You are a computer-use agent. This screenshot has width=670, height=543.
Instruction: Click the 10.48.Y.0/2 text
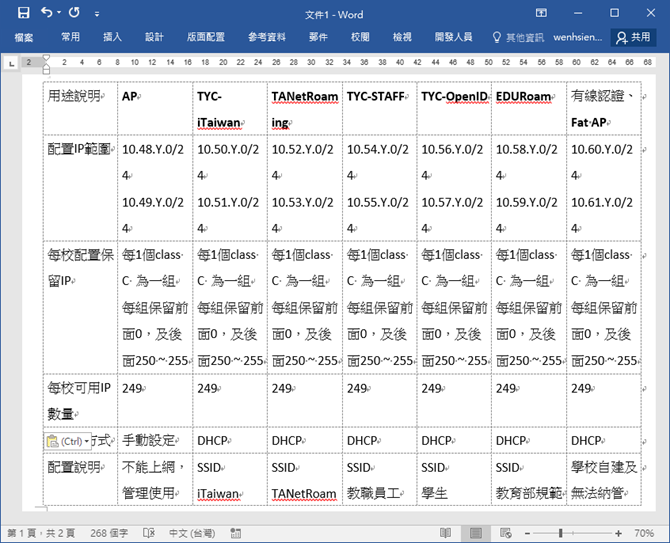(153, 150)
